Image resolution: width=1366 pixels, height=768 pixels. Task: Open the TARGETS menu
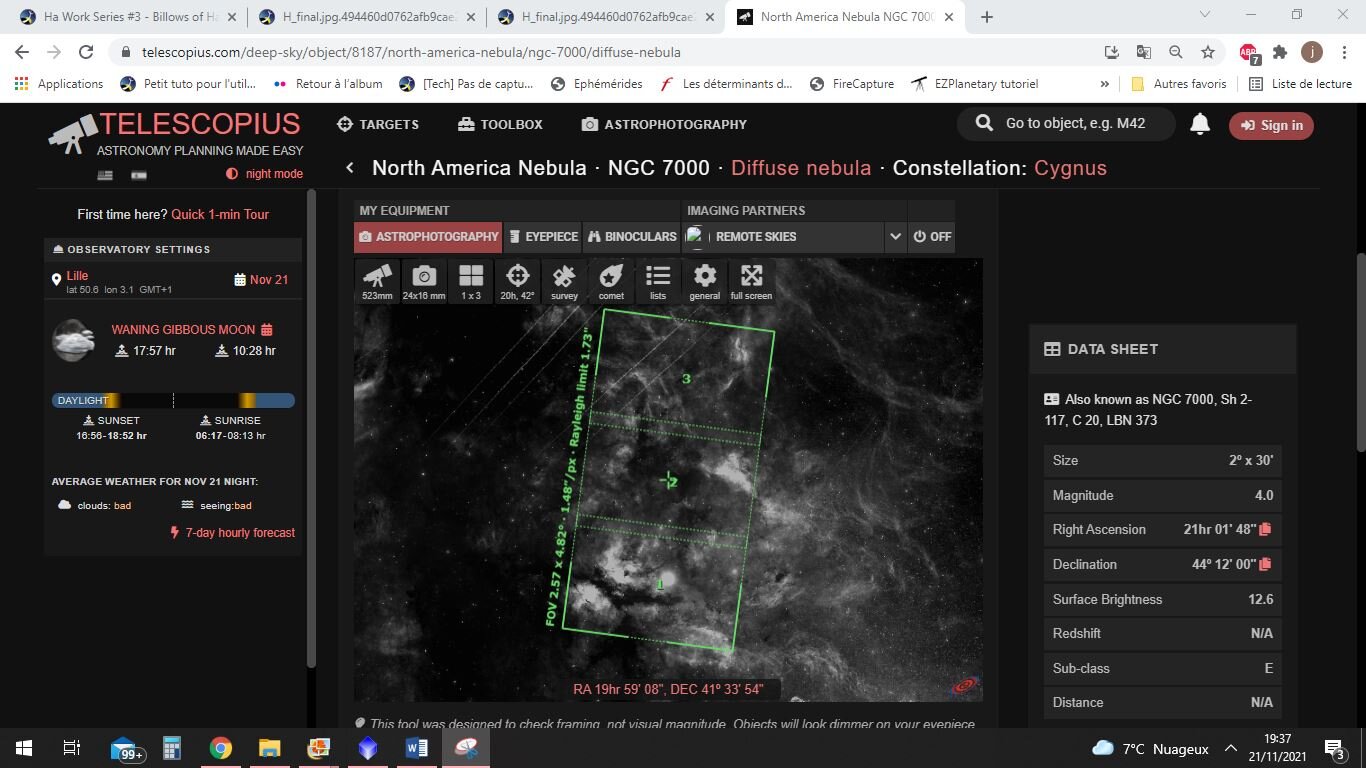(x=378, y=124)
